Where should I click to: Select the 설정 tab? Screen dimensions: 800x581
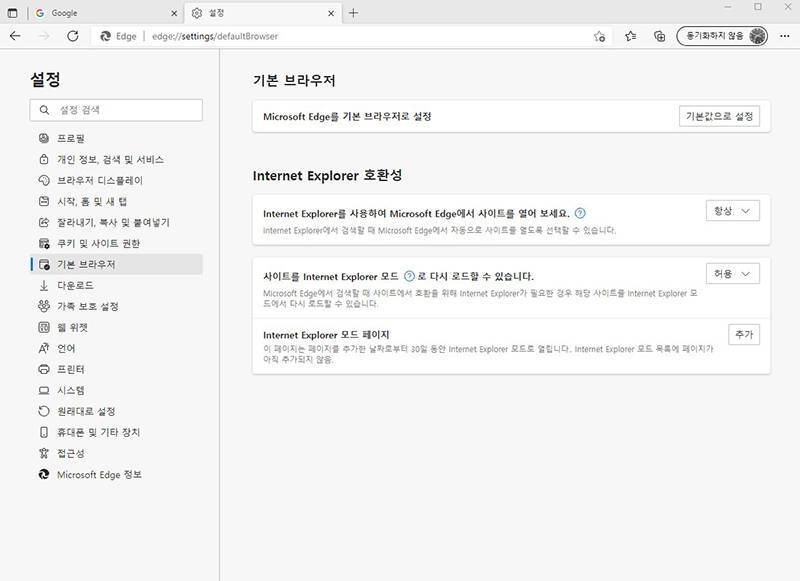tap(262, 13)
